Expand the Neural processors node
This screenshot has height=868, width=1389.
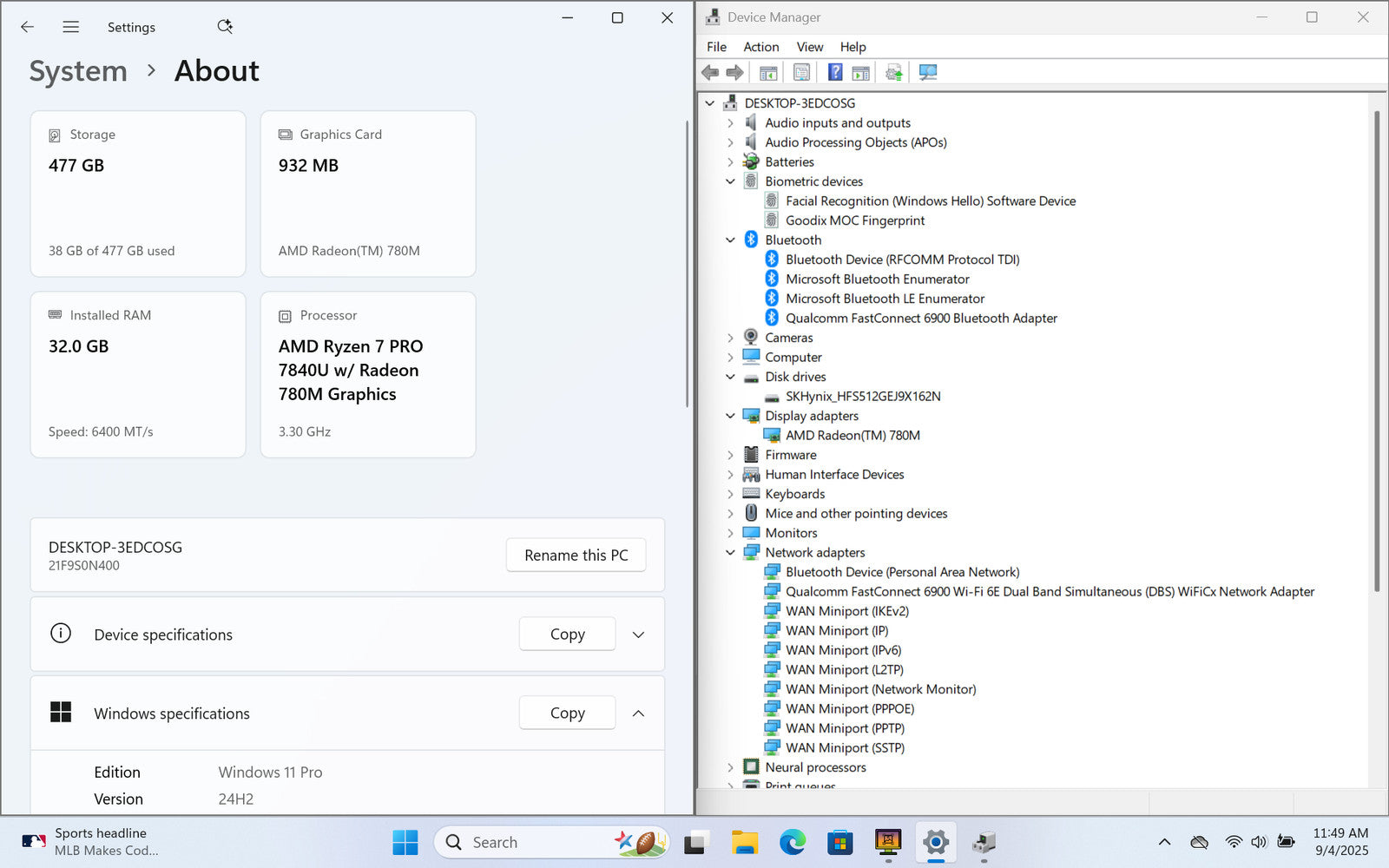tap(730, 767)
